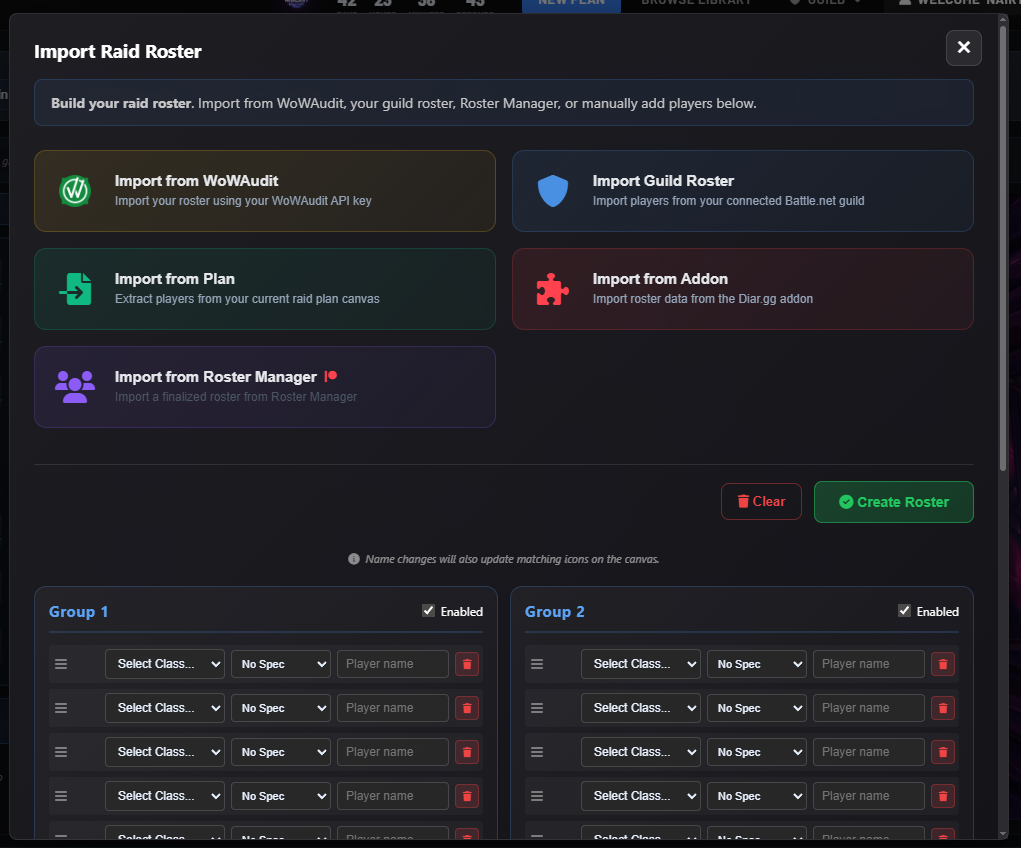This screenshot has width=1021, height=848.
Task: Open Group 2 third row Select Class dropdown
Action: 641,752
